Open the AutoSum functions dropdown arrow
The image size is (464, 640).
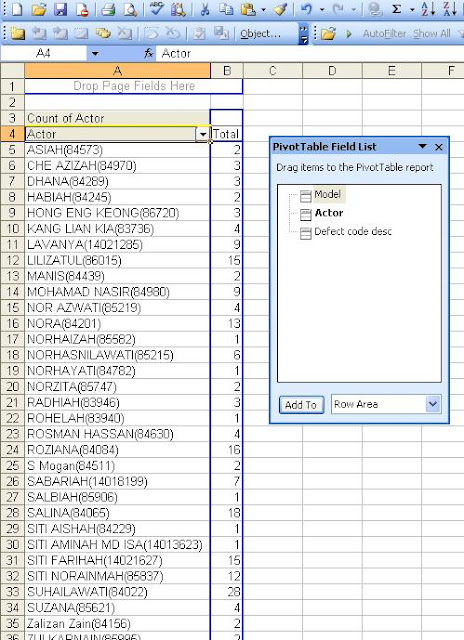[x=412, y=9]
